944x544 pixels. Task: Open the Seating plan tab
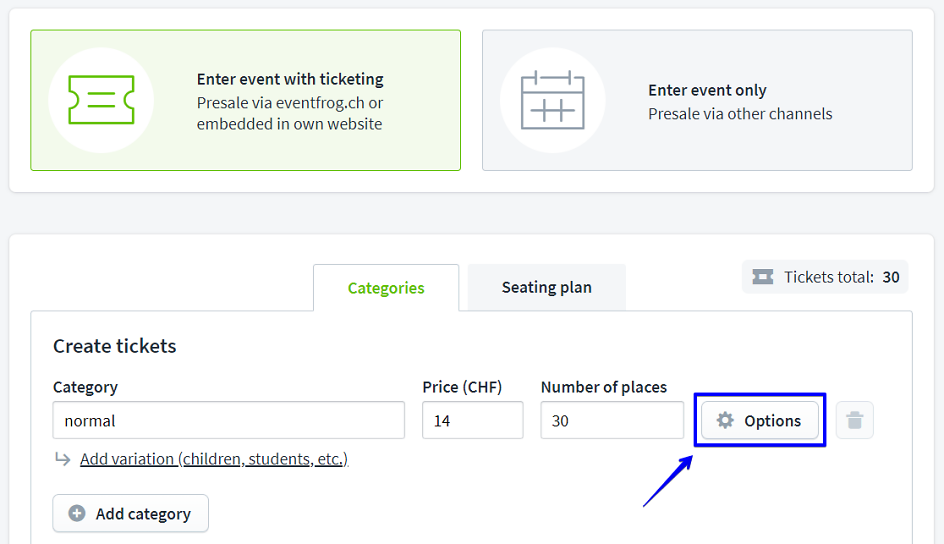coord(546,288)
